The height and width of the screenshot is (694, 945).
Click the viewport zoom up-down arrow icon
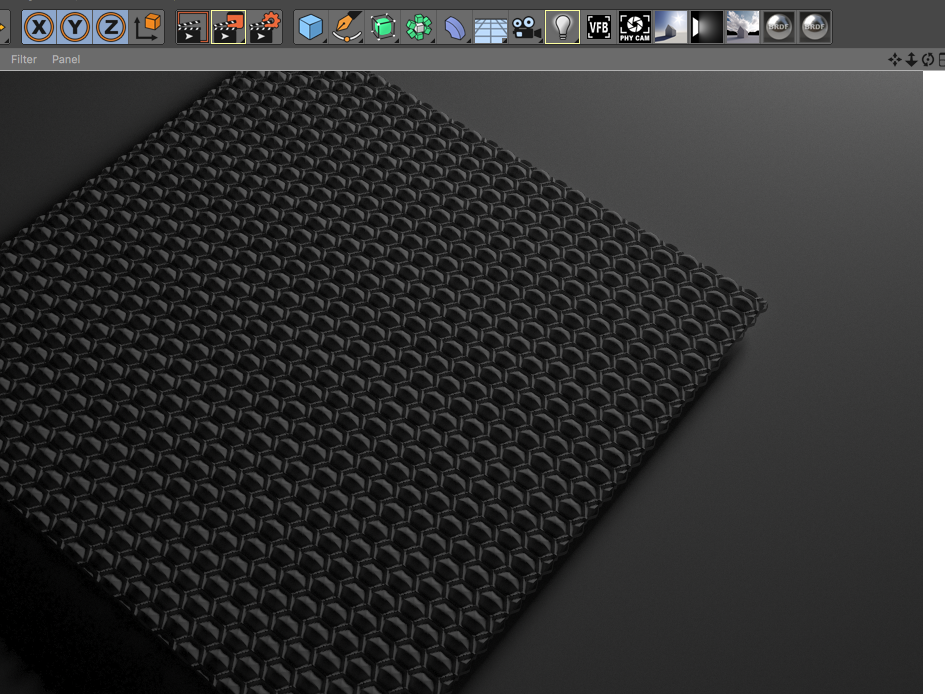click(x=911, y=60)
